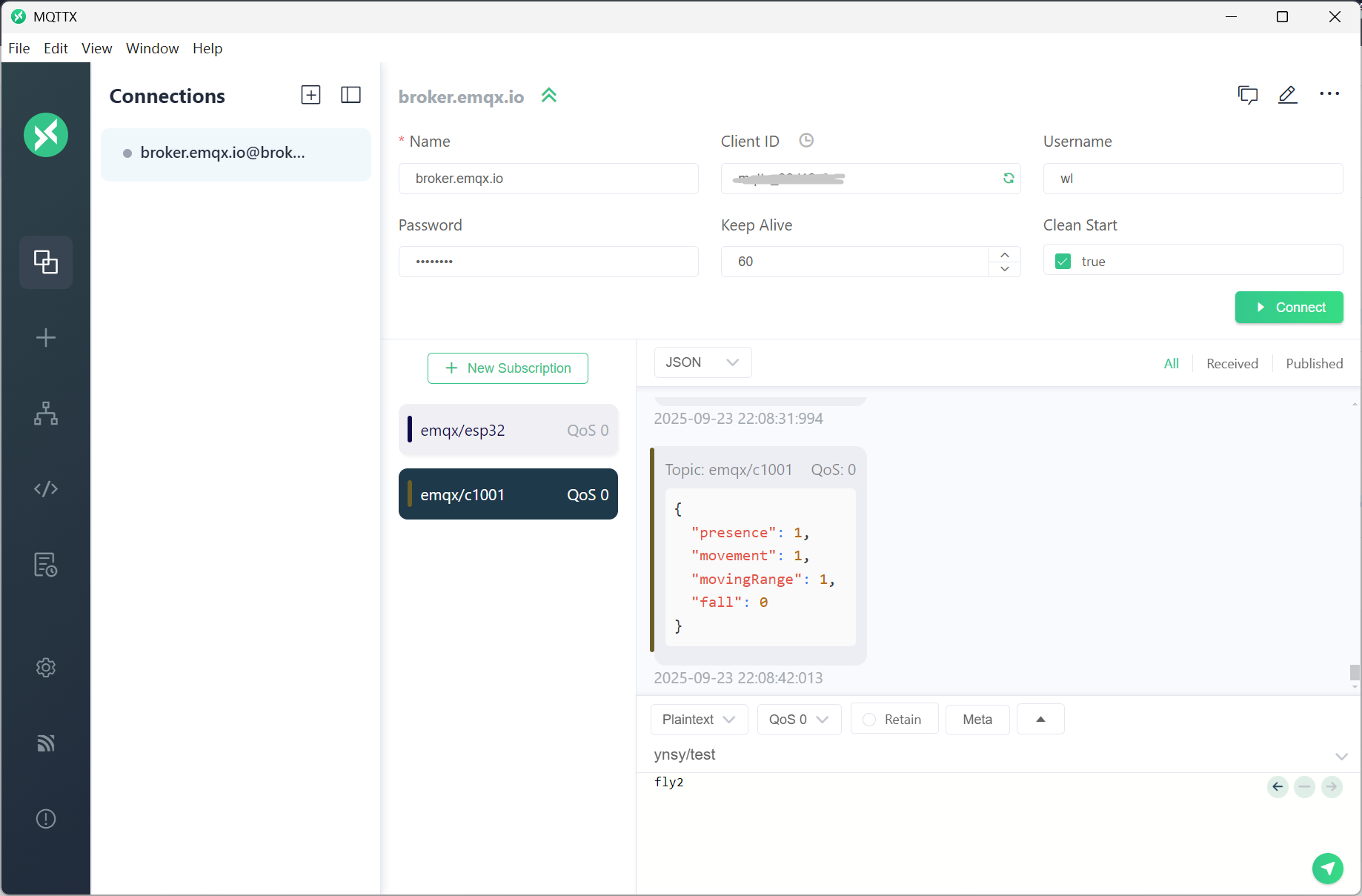Open Settings via the gear icon

[46, 668]
